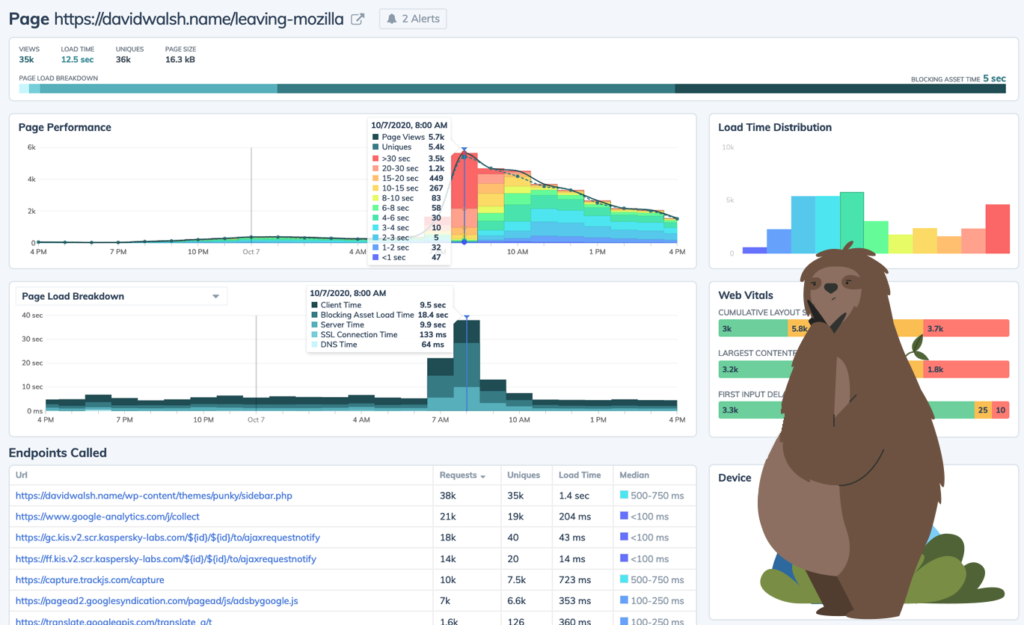
Task: Click the green 3k segment under Cumulative Layout
Action: click(753, 329)
